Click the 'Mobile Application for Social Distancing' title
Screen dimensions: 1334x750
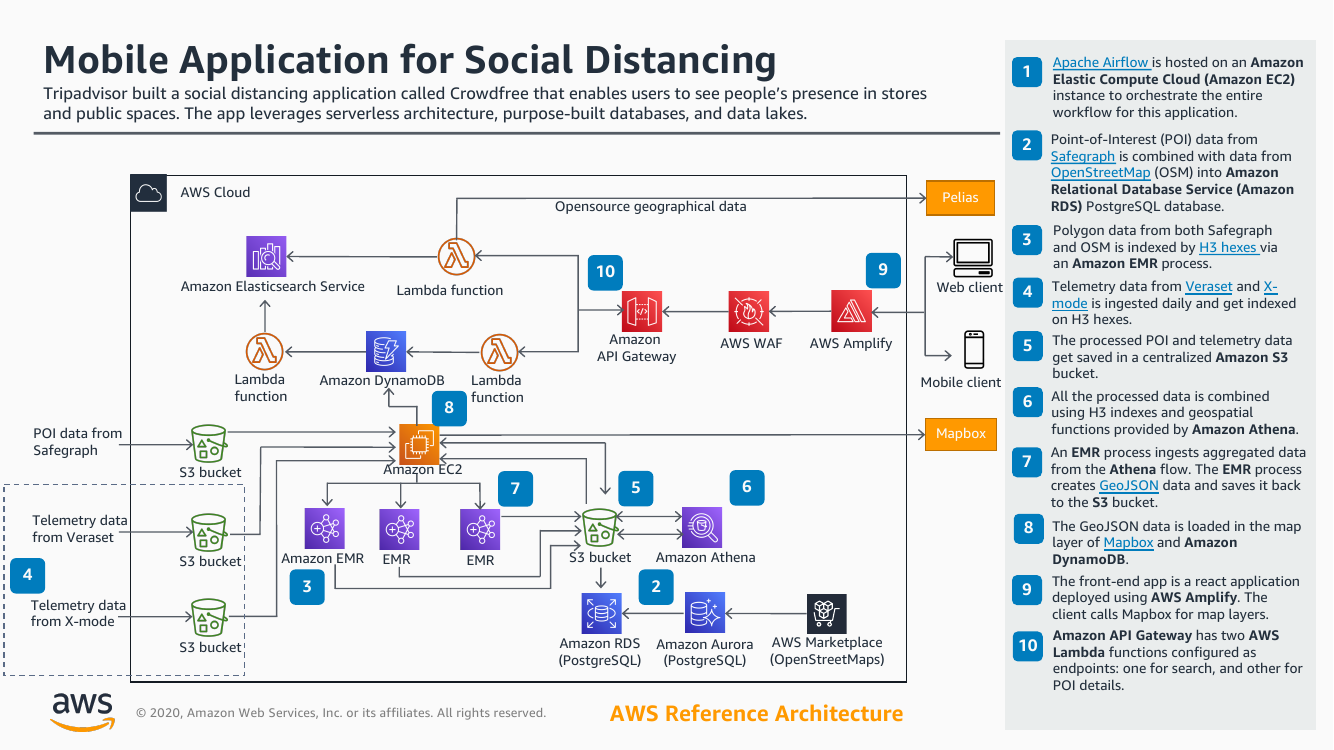(410, 59)
